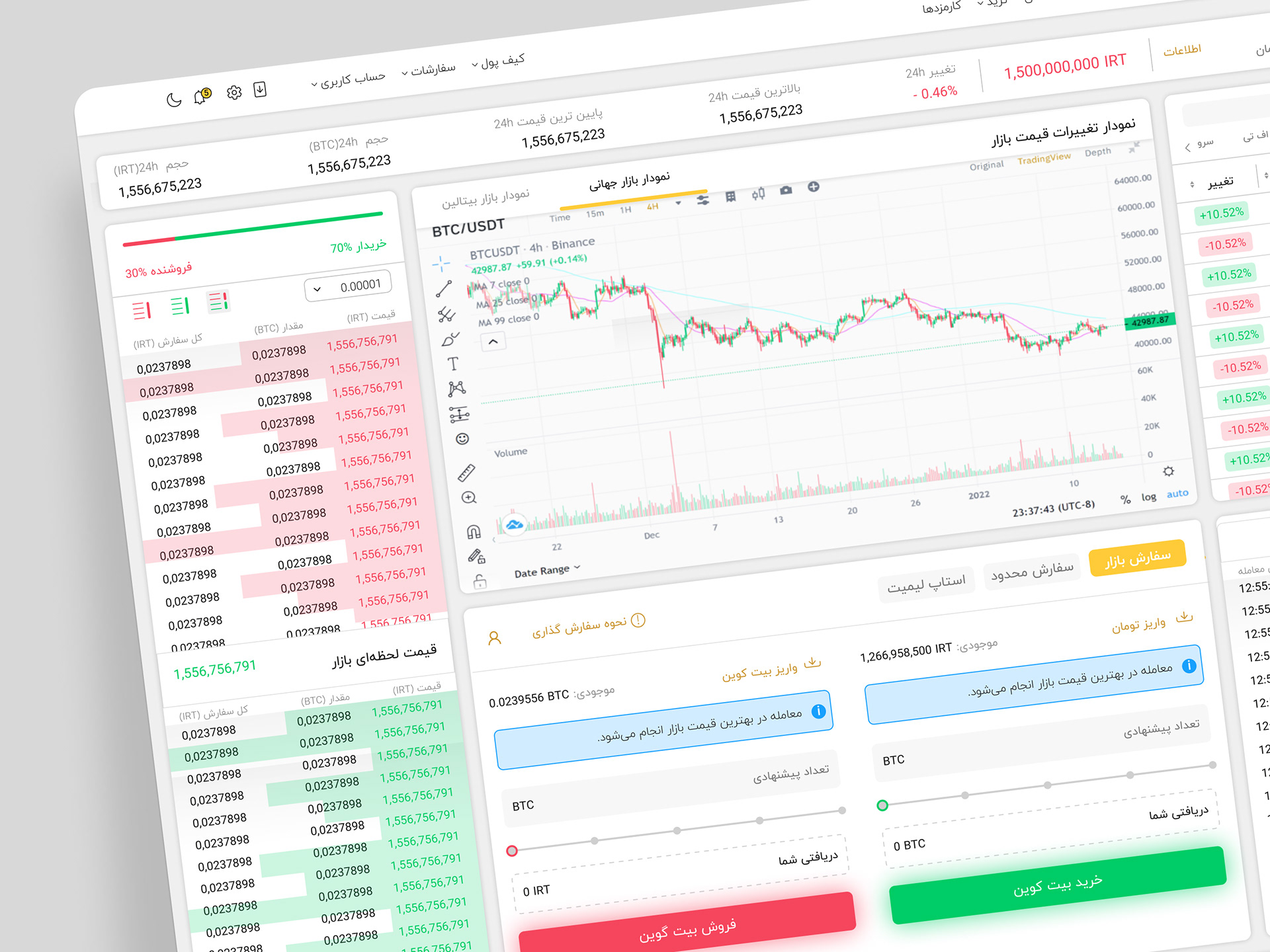Open the سفارشات dropdown menu
Viewport: 1270px width, 952px height.
click(429, 70)
